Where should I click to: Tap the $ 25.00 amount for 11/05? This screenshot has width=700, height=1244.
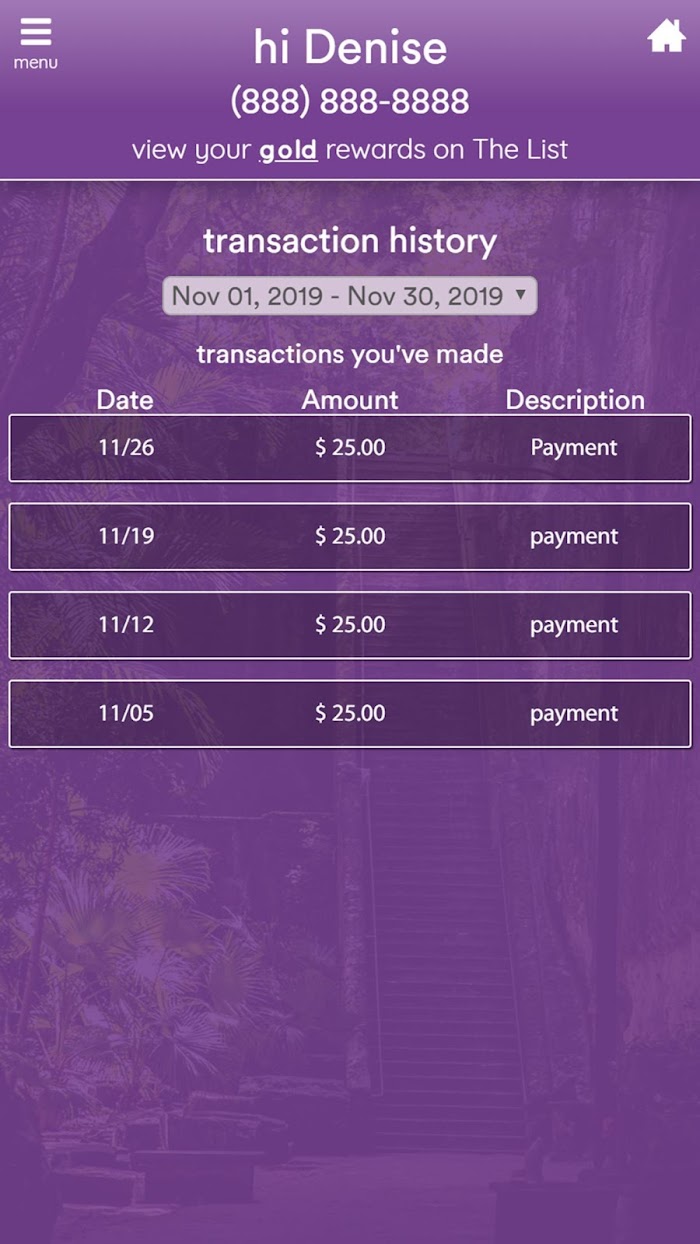click(x=350, y=713)
